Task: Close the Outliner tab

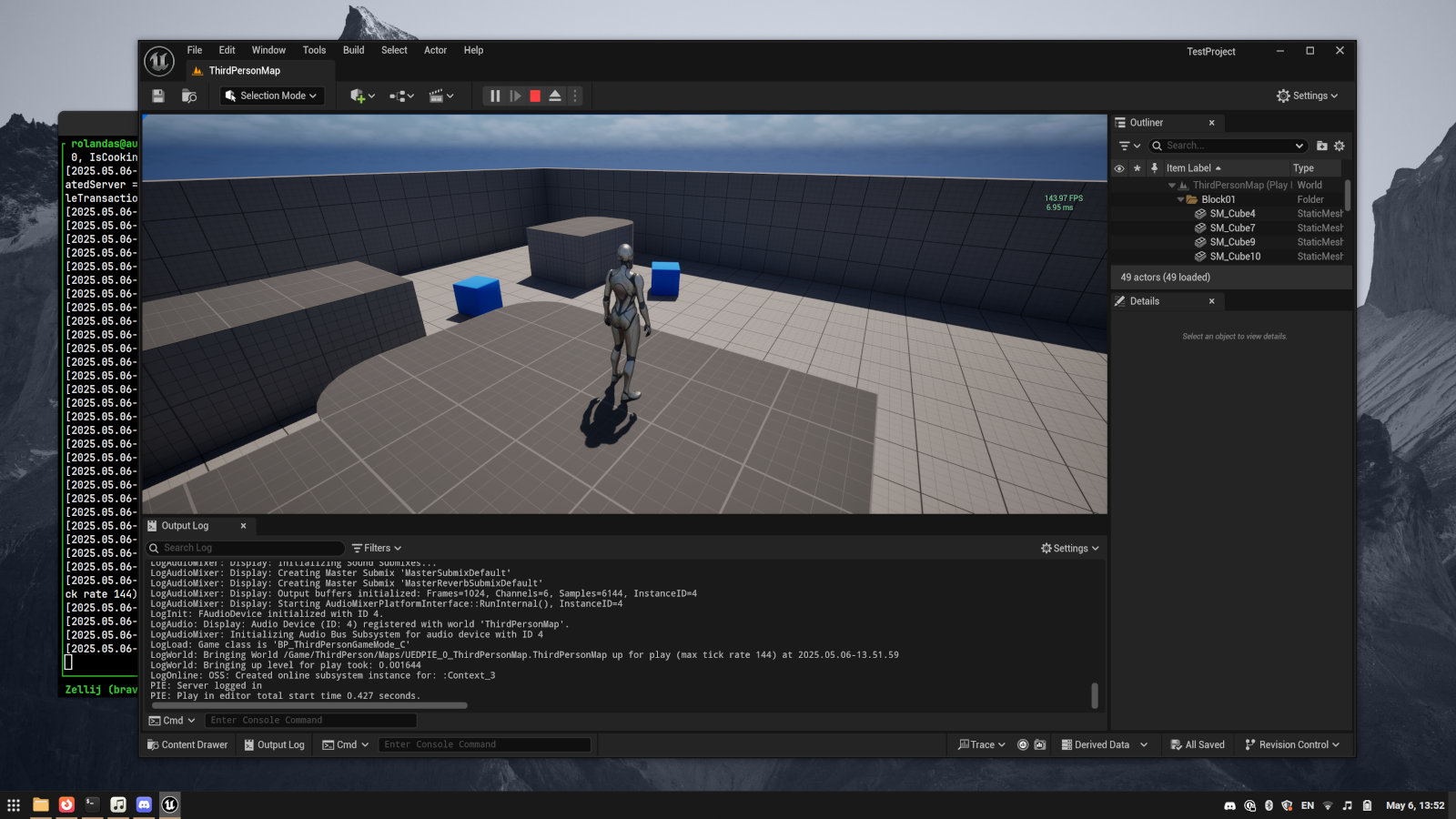Action: pos(1211,123)
